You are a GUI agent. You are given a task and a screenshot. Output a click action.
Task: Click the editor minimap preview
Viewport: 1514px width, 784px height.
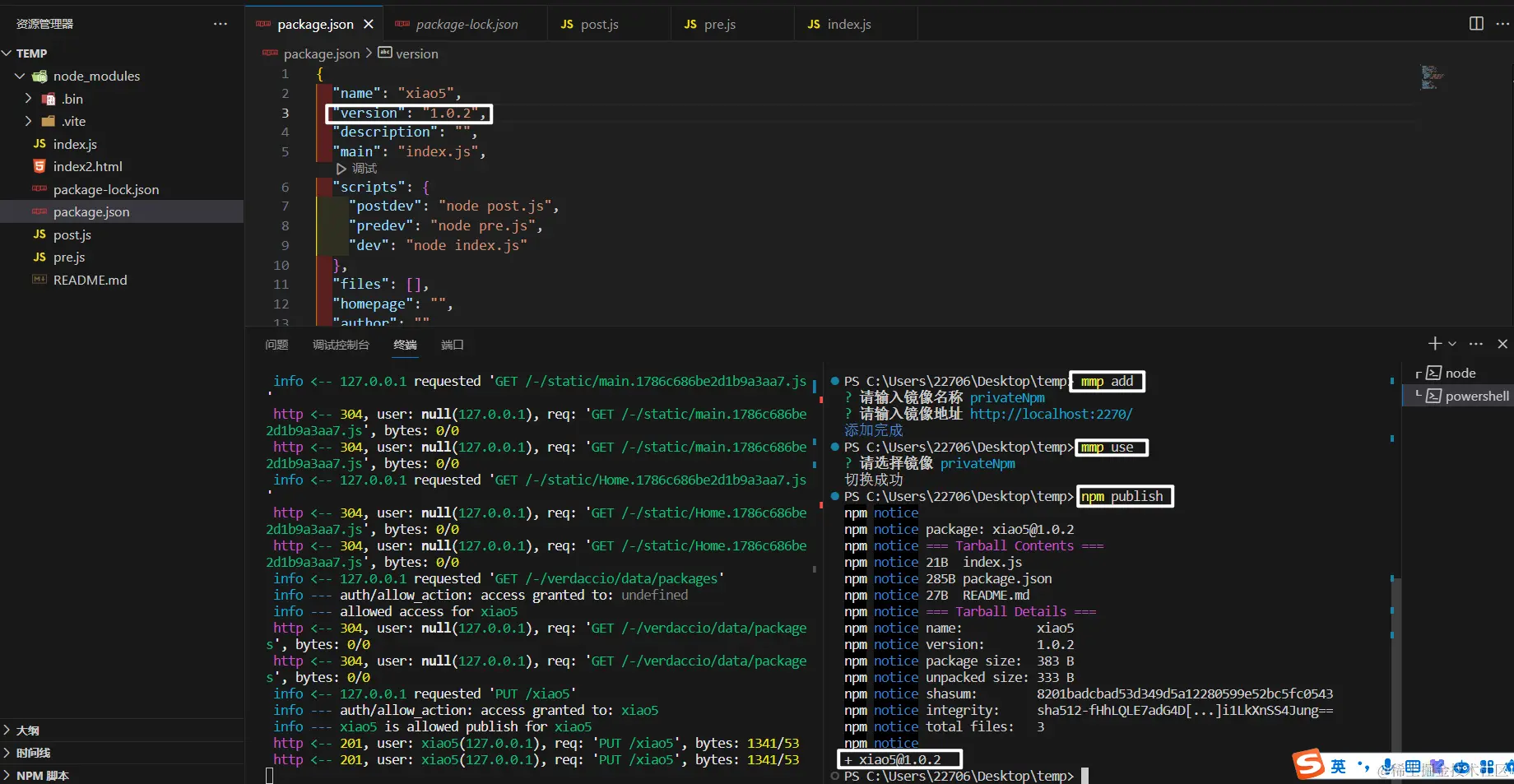click(1432, 77)
